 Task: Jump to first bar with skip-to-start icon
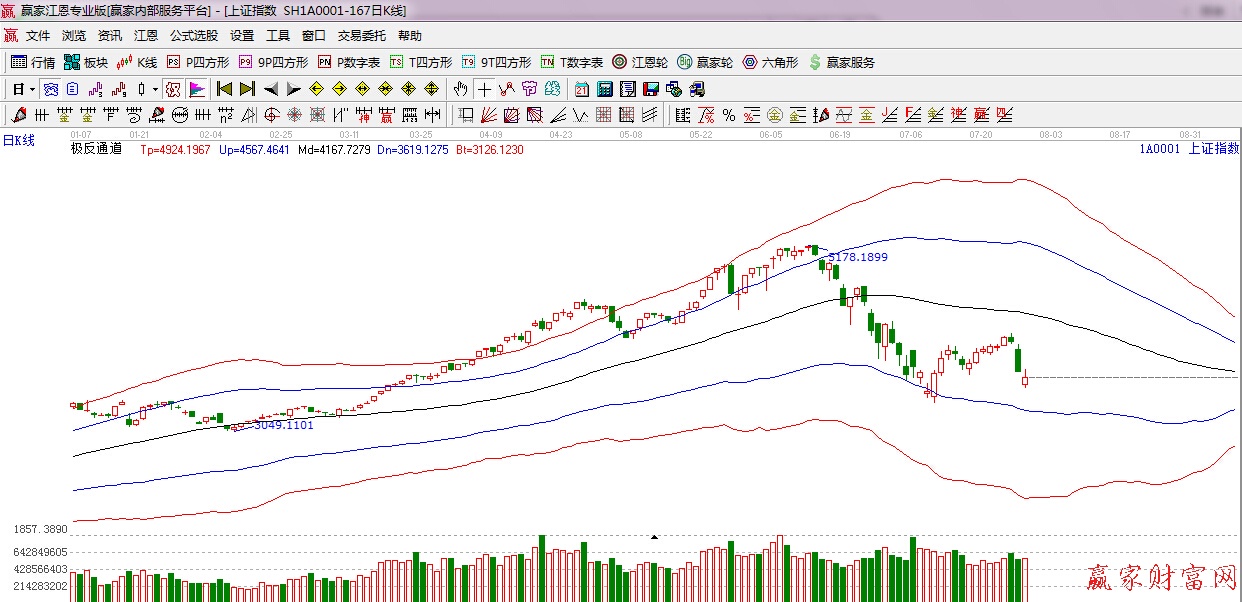(x=224, y=89)
